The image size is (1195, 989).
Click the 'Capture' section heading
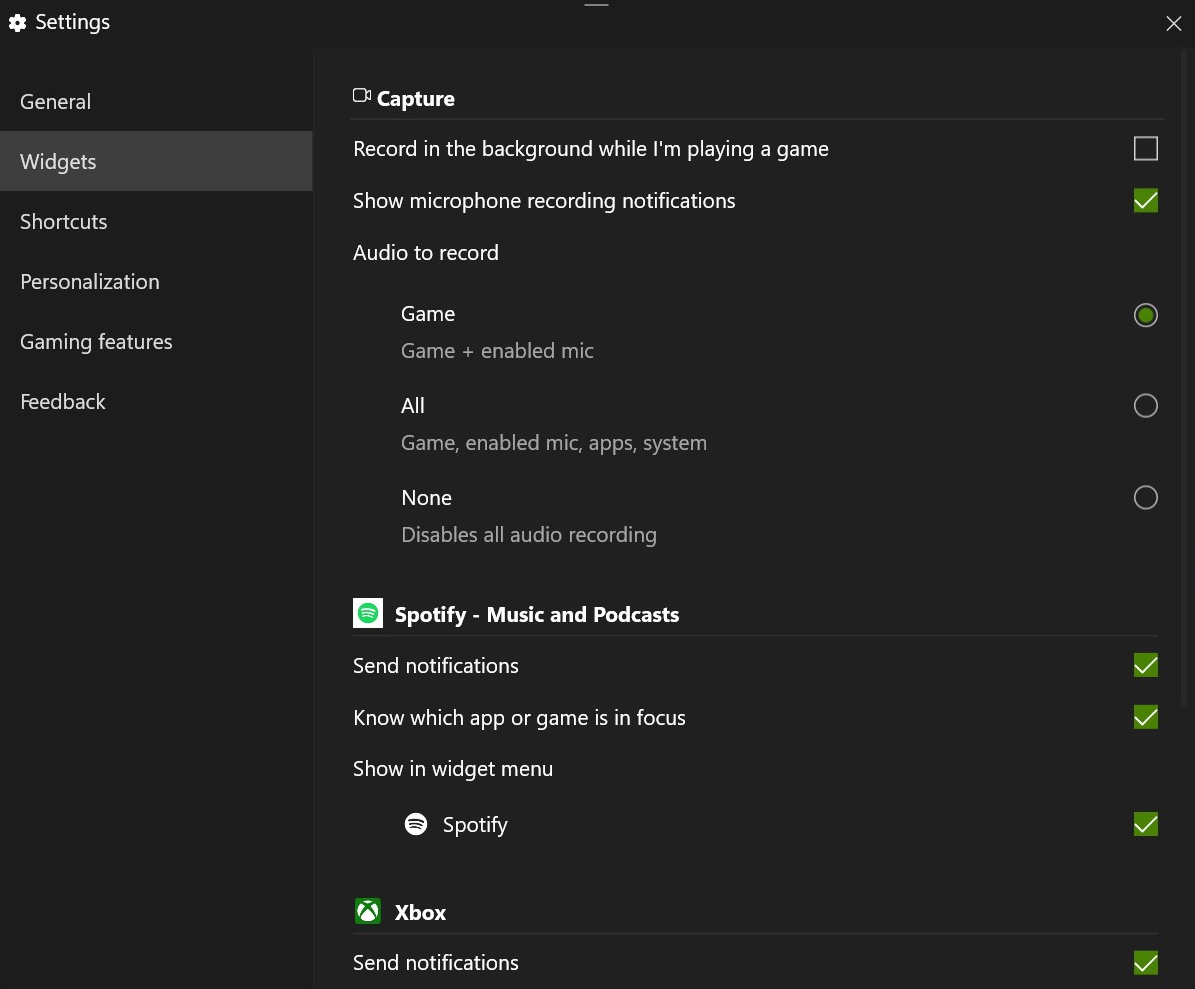click(x=415, y=99)
